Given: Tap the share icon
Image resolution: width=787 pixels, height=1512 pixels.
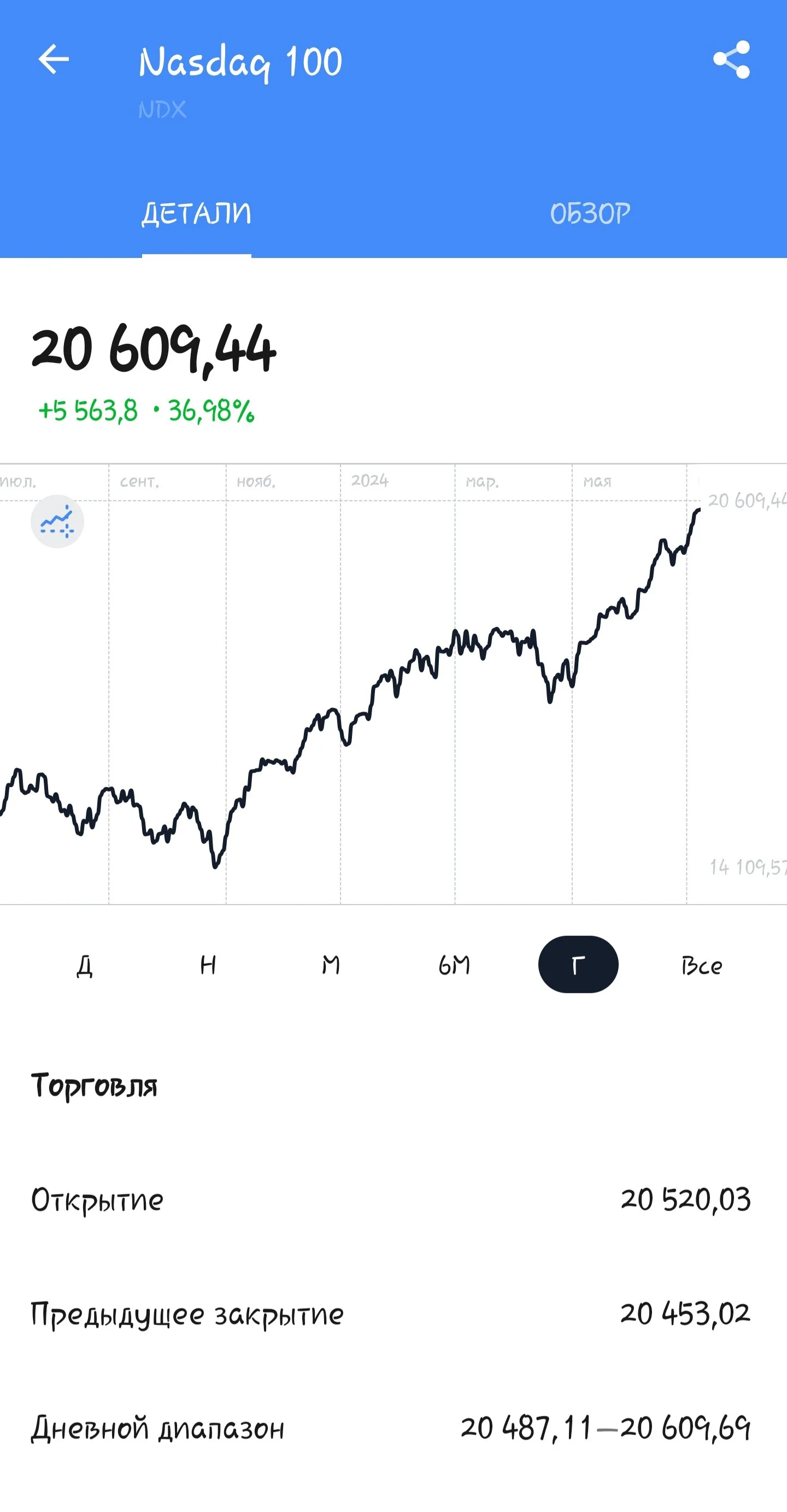Looking at the screenshot, I should pyautogui.click(x=731, y=59).
